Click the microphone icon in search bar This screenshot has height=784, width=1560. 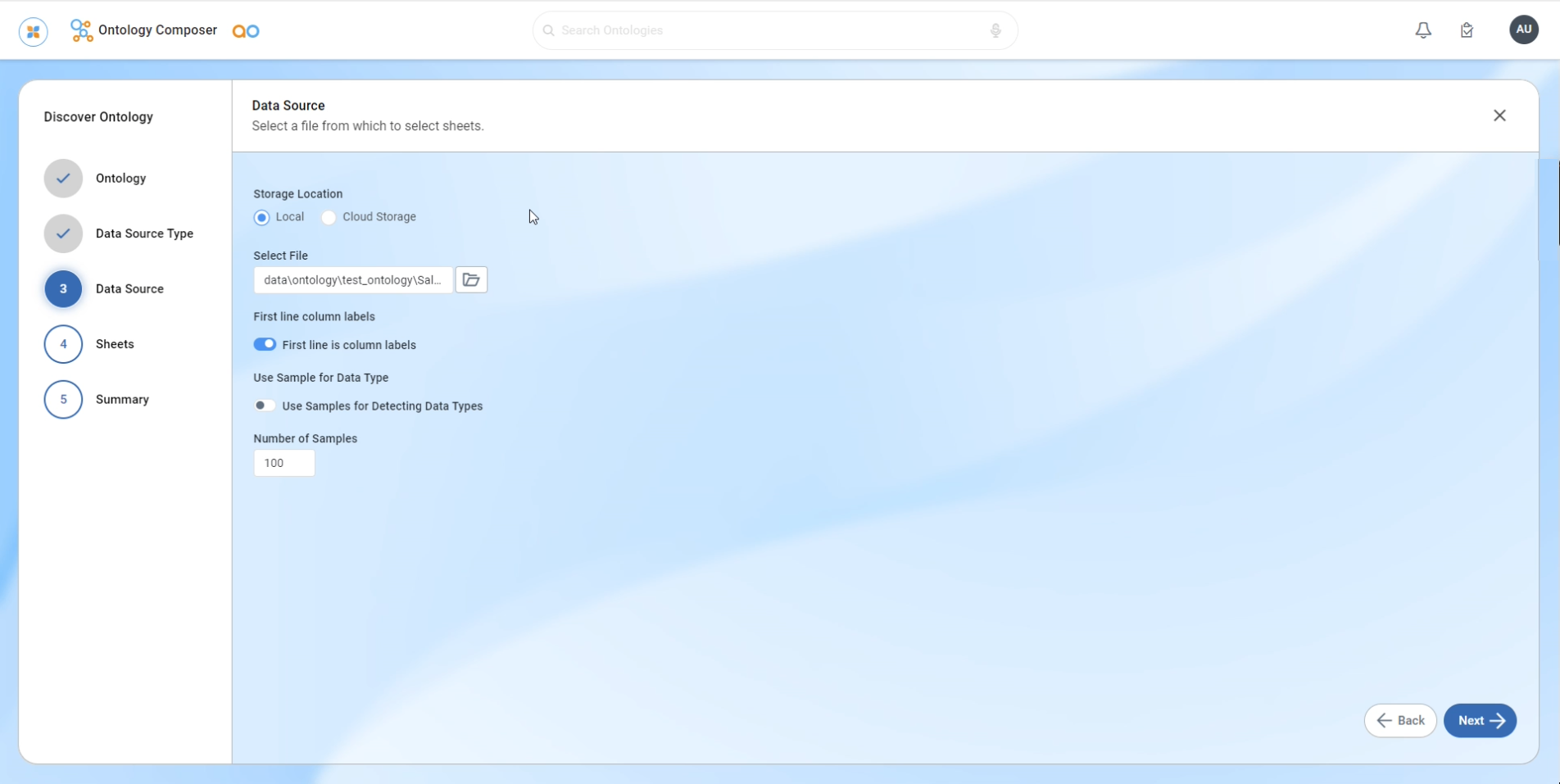pyautogui.click(x=995, y=30)
